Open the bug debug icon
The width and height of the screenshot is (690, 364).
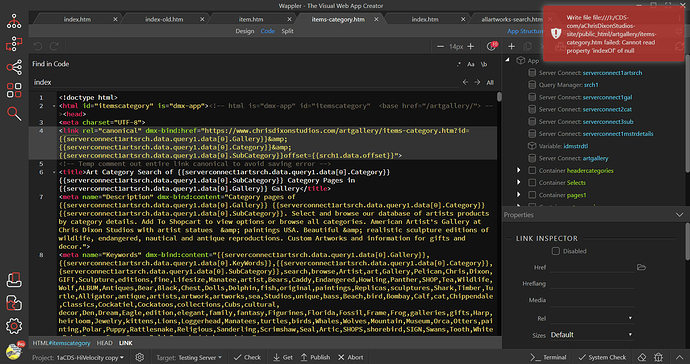point(659,357)
